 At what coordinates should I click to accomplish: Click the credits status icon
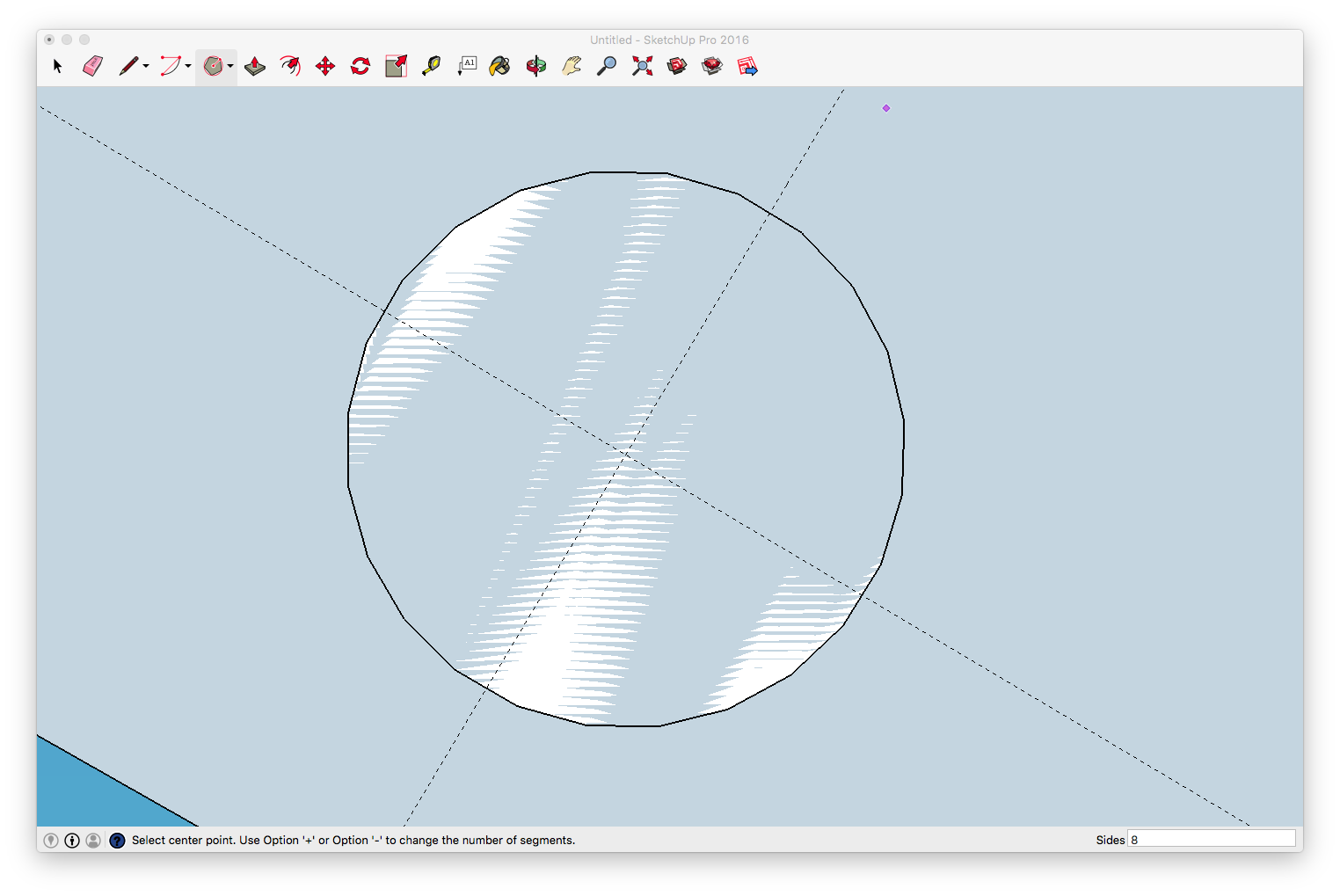(72, 841)
